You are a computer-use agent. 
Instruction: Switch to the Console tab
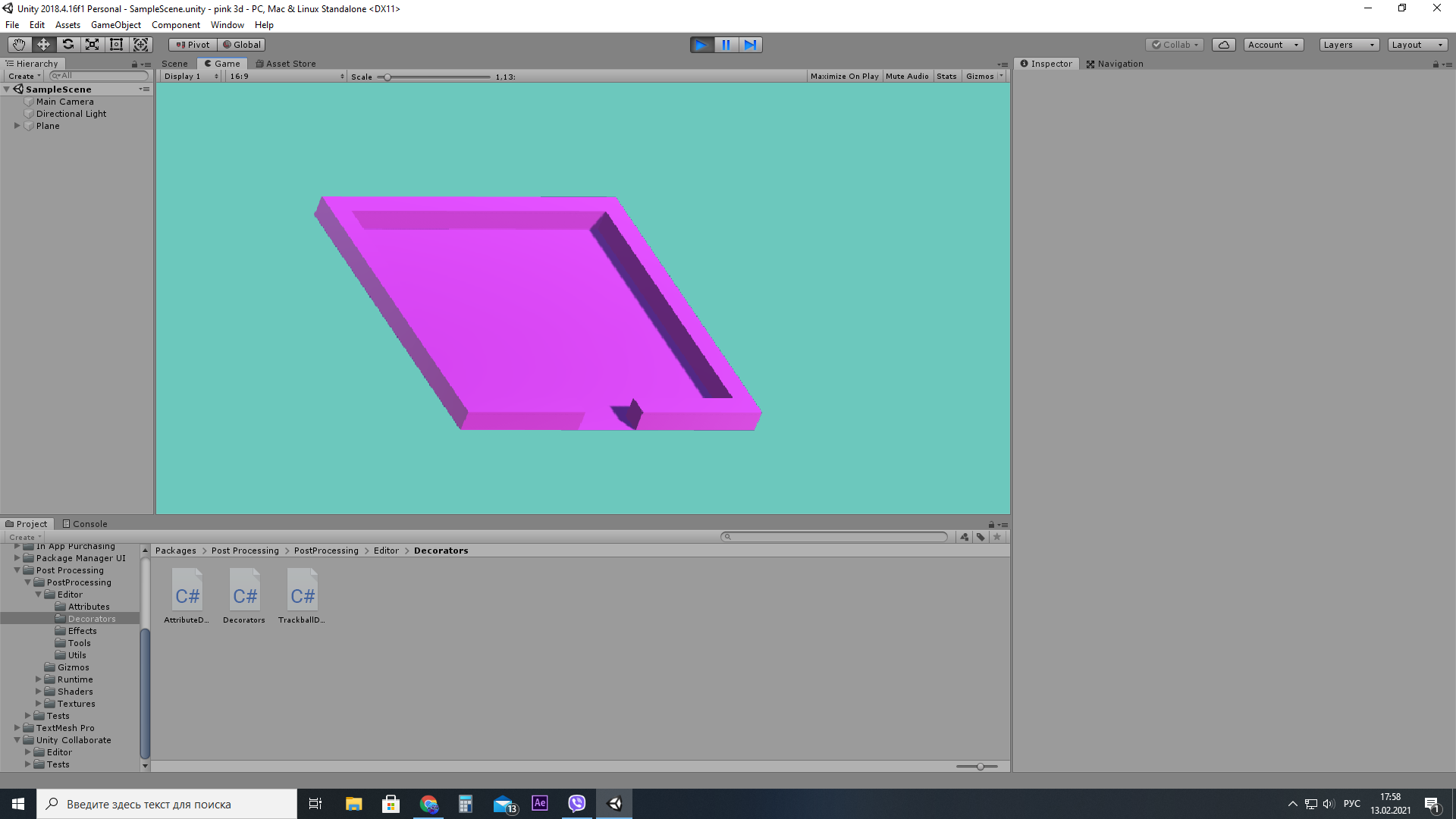tap(85, 524)
